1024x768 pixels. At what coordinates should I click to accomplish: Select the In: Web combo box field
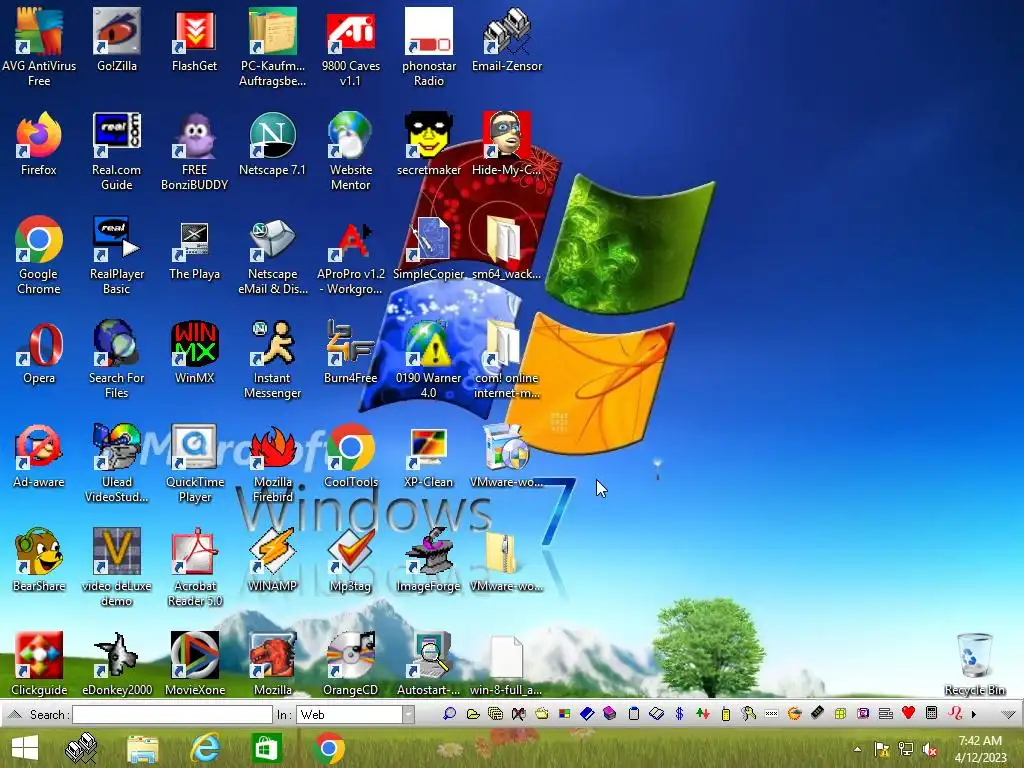(355, 714)
